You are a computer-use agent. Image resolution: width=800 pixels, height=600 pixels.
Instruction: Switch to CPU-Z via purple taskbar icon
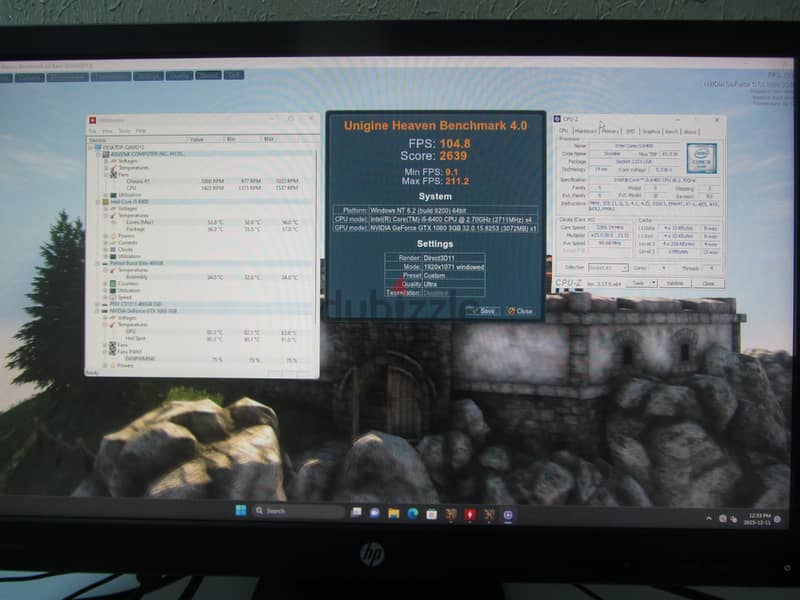pyautogui.click(x=508, y=515)
